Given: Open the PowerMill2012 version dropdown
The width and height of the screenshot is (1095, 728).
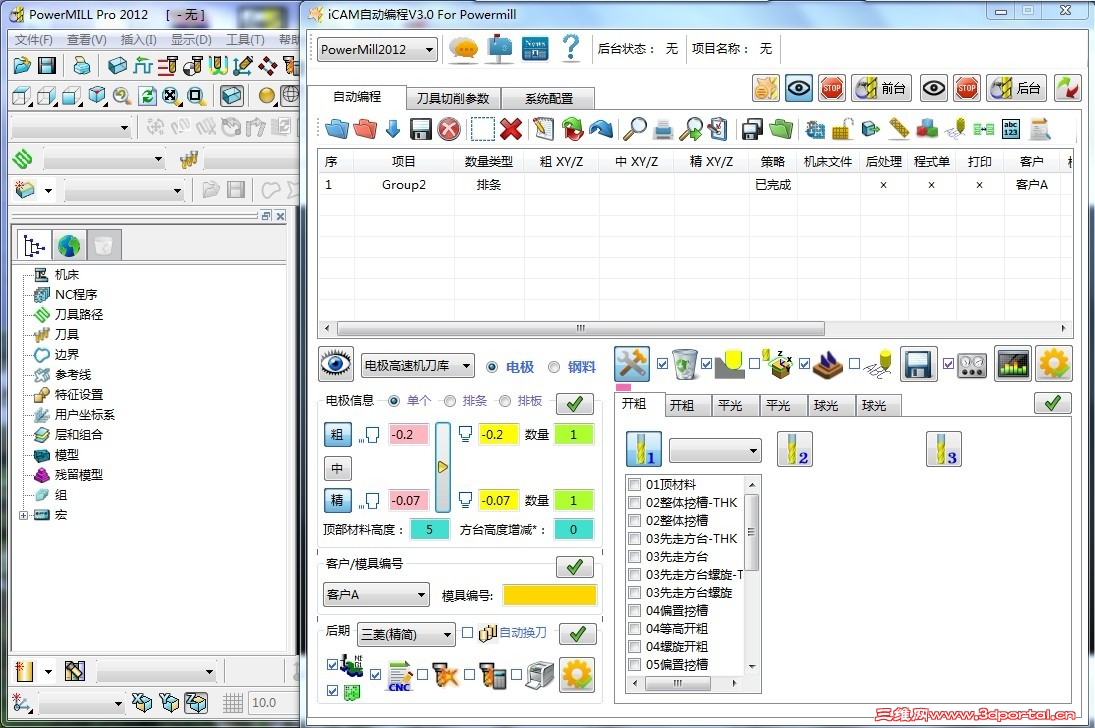Looking at the screenshot, I should (x=377, y=50).
